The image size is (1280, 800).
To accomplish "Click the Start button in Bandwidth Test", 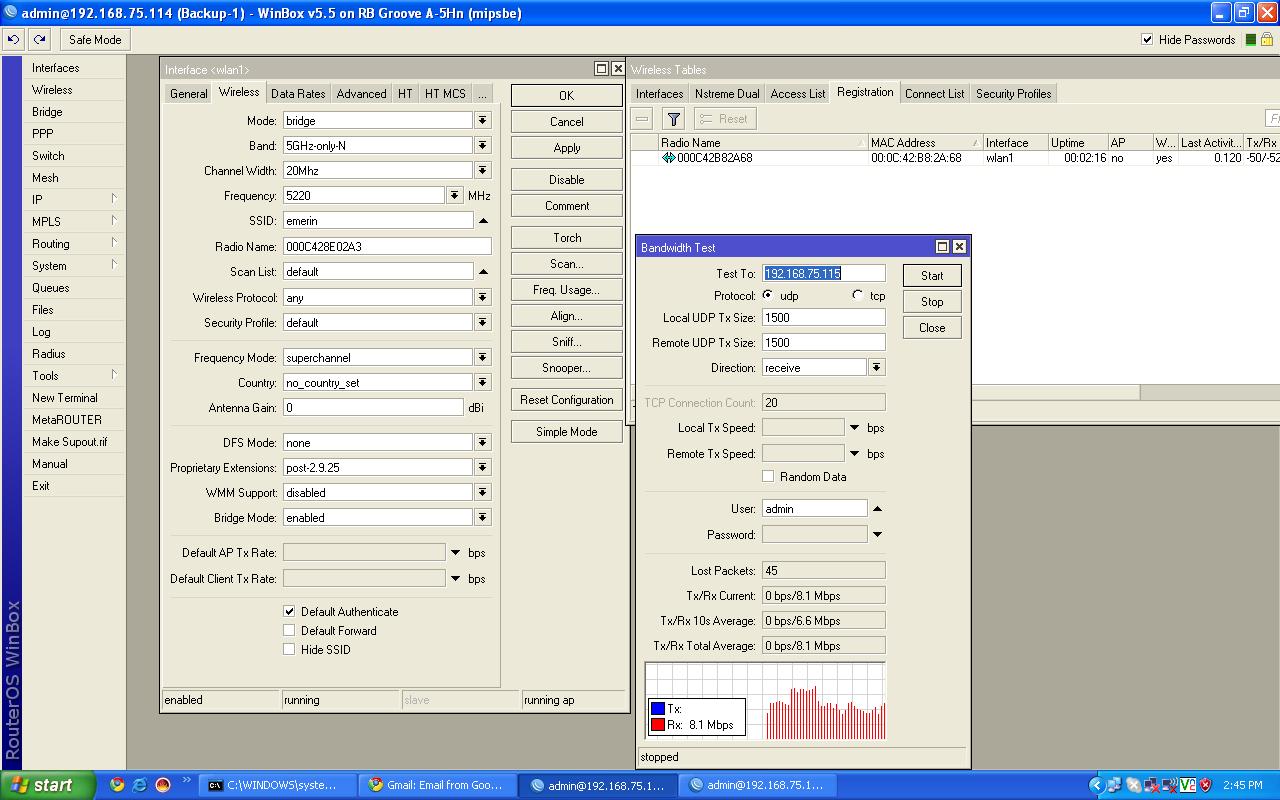I will pos(932,276).
